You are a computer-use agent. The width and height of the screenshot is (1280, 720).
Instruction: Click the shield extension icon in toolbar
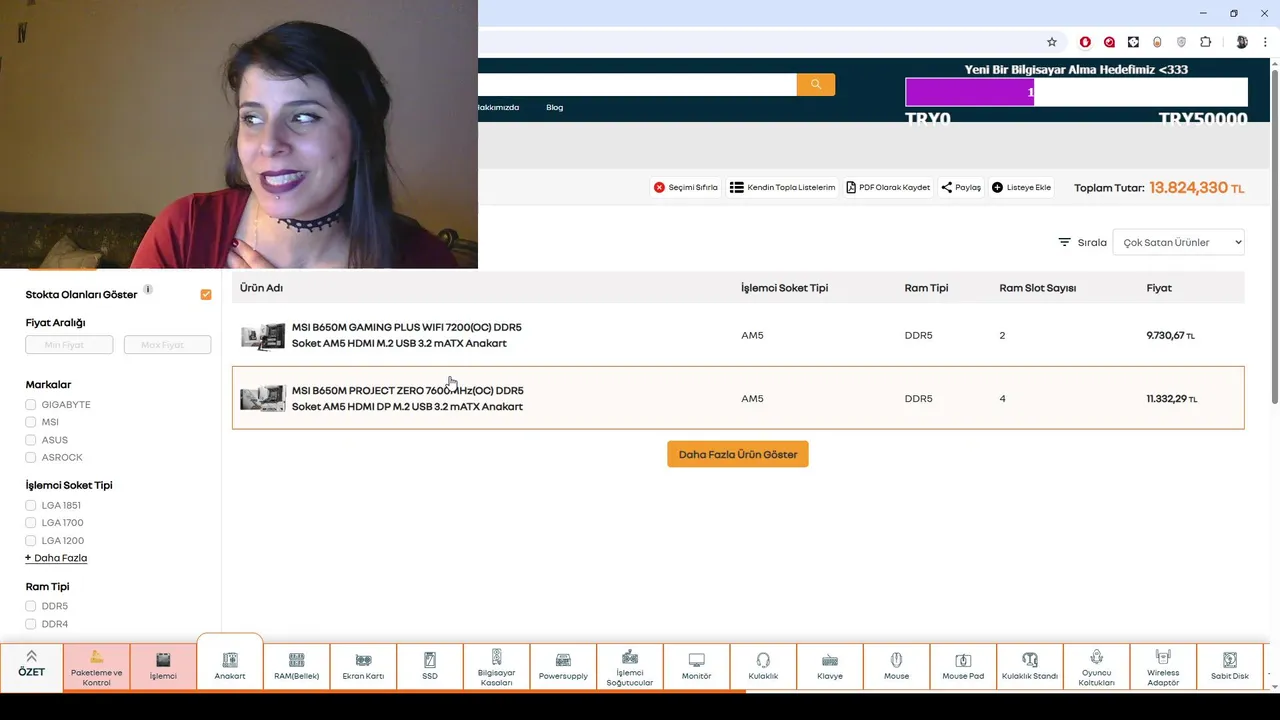coord(1181,42)
